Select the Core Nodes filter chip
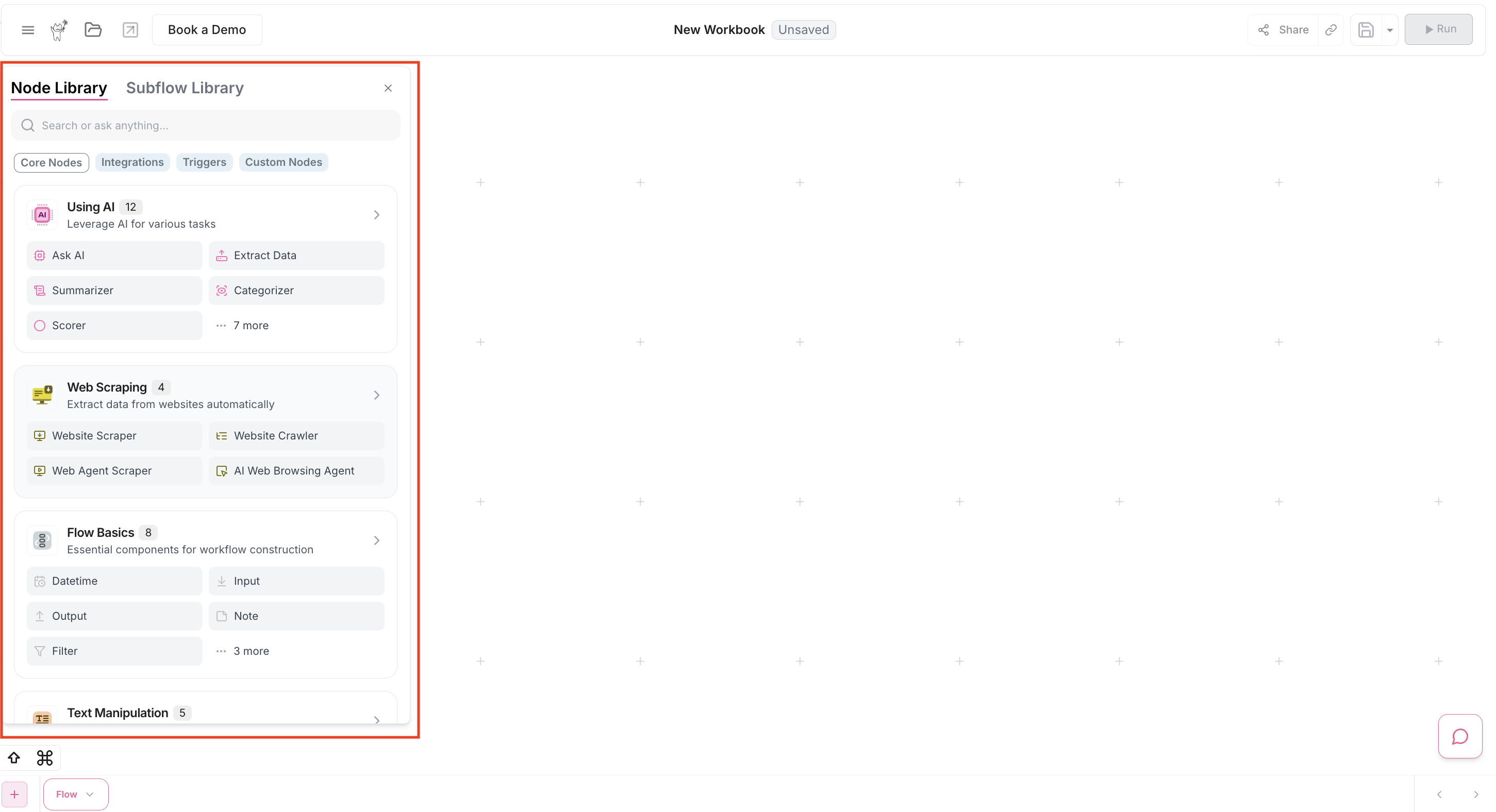This screenshot has height=812, width=1496. pyautogui.click(x=51, y=162)
